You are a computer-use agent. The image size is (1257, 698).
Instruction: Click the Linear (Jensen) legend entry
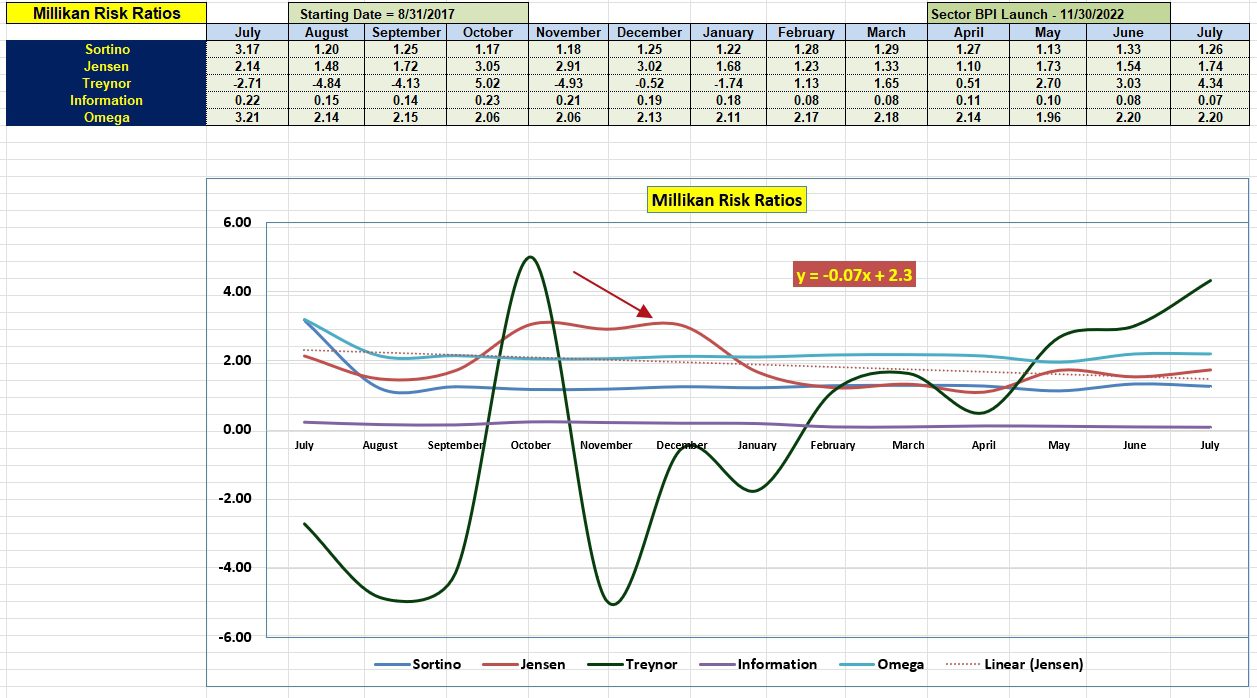coord(1014,664)
